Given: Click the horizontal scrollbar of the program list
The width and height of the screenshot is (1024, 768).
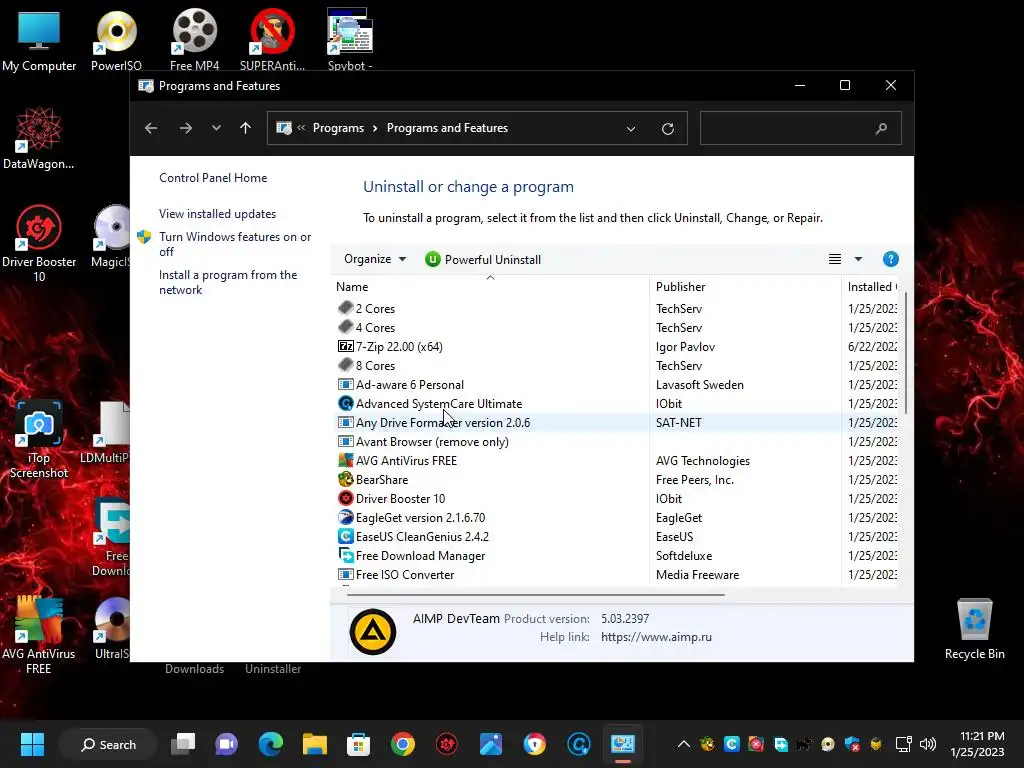Looking at the screenshot, I should tap(536, 595).
